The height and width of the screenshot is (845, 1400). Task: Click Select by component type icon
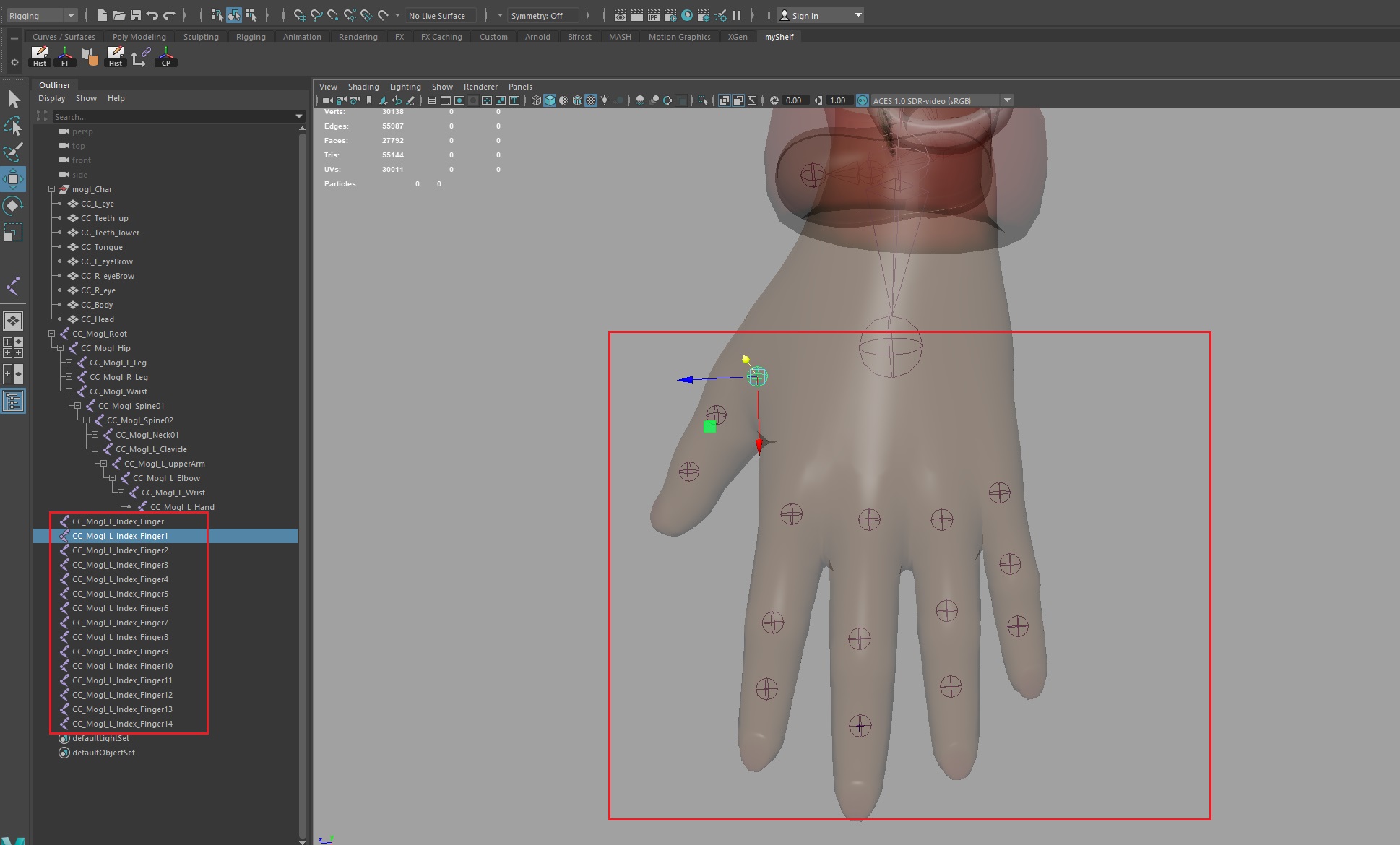click(x=251, y=15)
